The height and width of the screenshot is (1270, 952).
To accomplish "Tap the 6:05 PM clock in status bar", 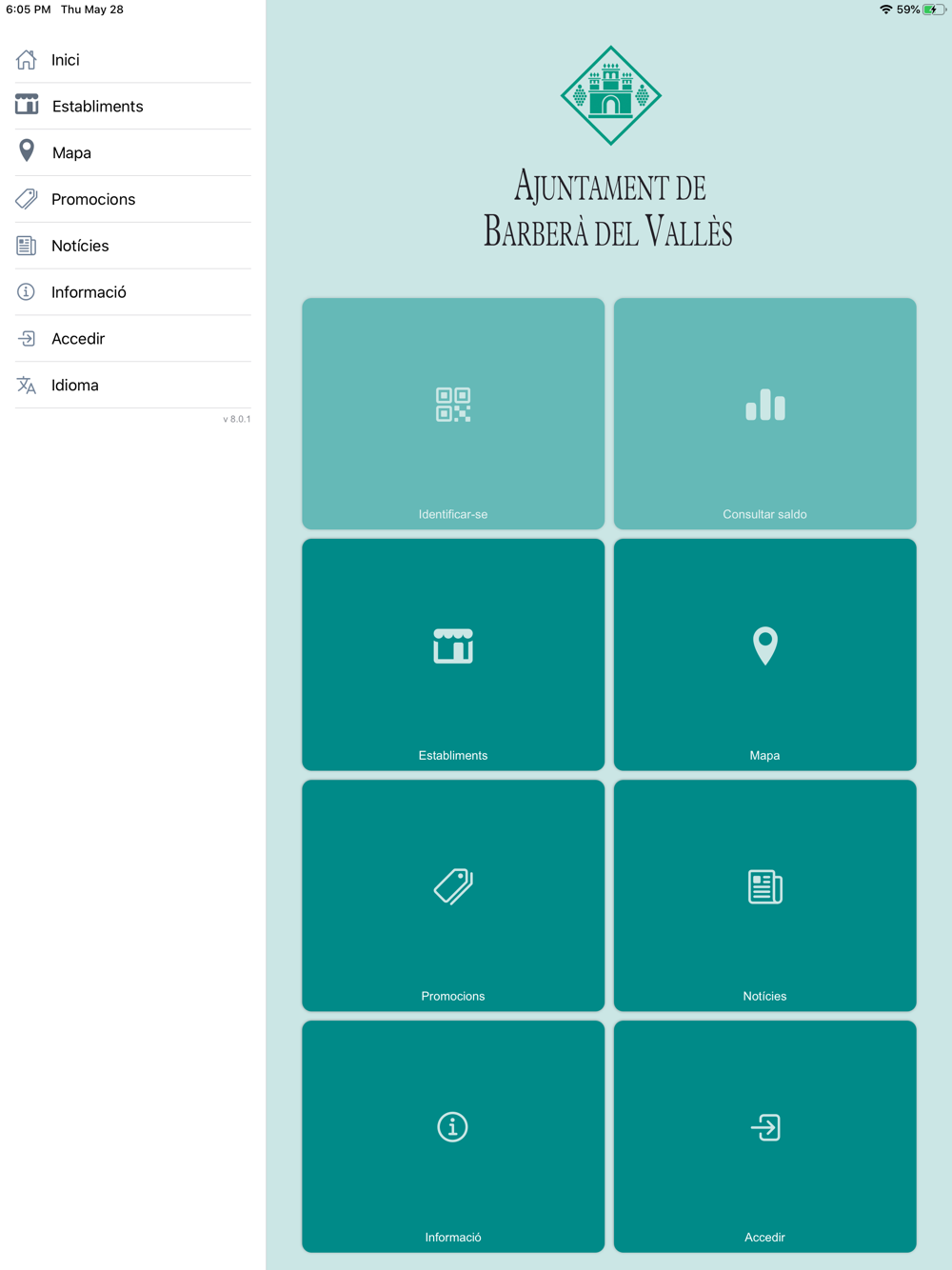I will tap(29, 10).
